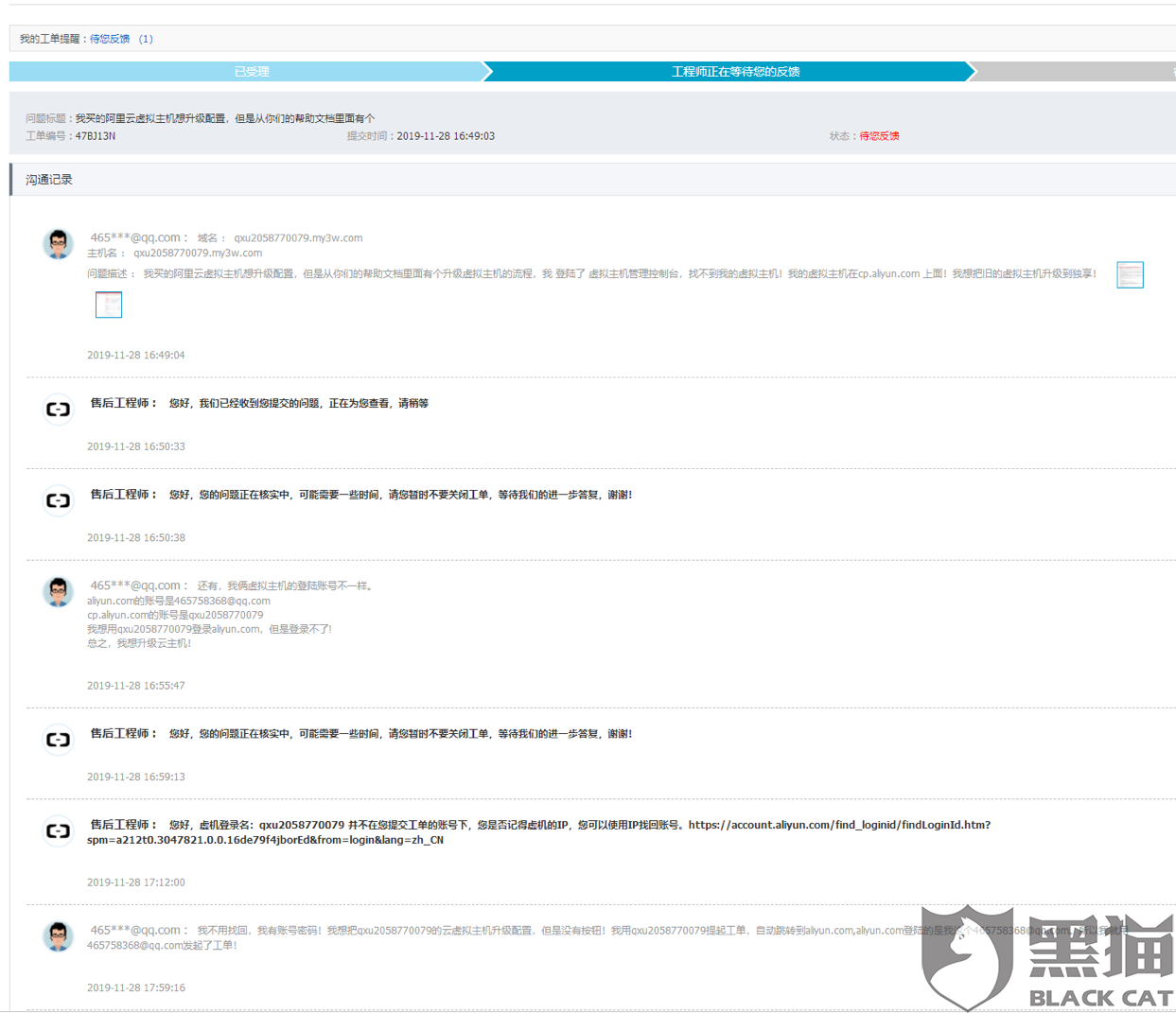Screen dimensions: 1176x1013
Task: Click line cp.aliyun.com的账号是qxu2058770079
Action: [175, 616]
